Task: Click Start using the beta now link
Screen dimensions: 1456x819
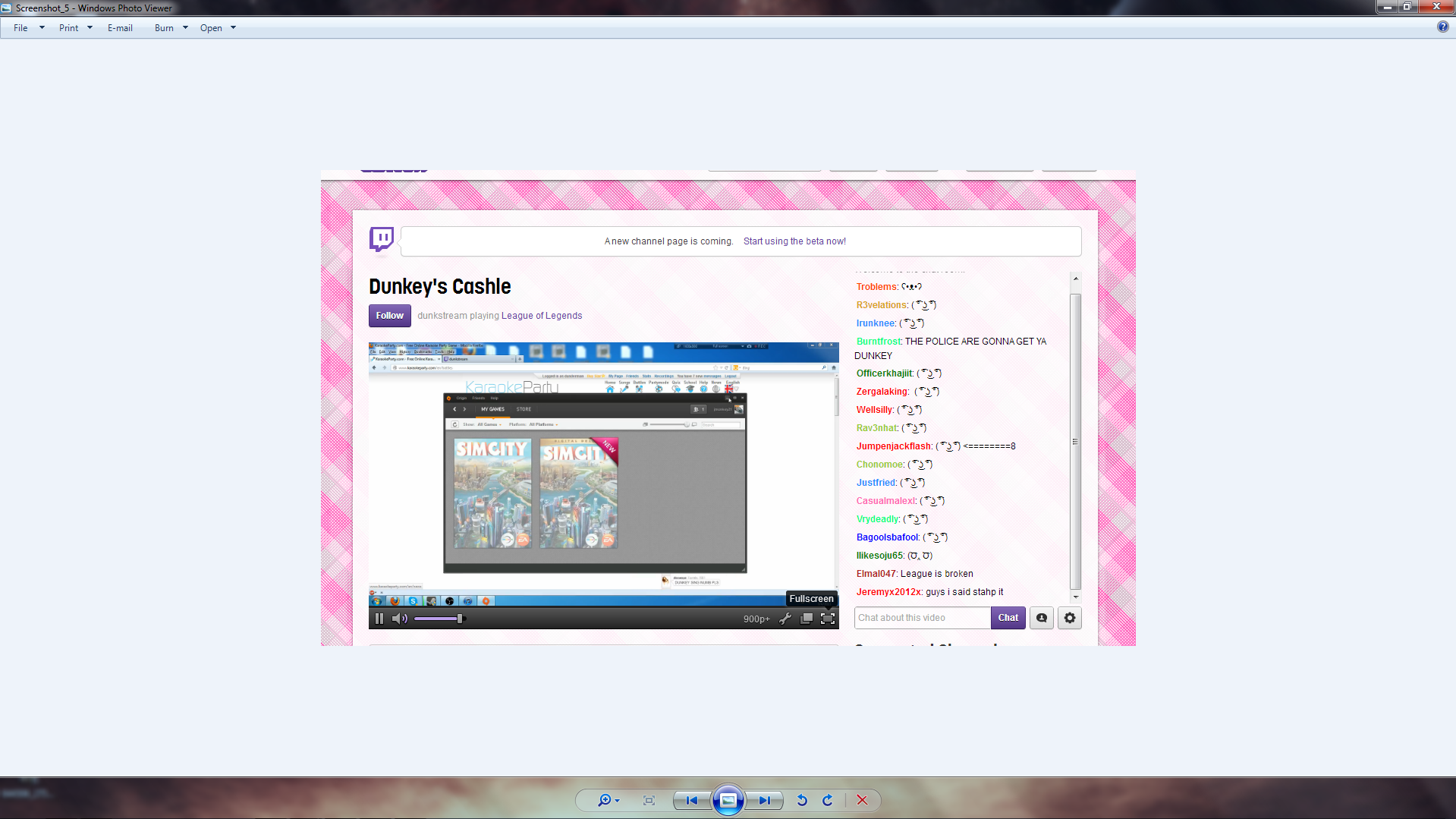Action: pos(794,241)
